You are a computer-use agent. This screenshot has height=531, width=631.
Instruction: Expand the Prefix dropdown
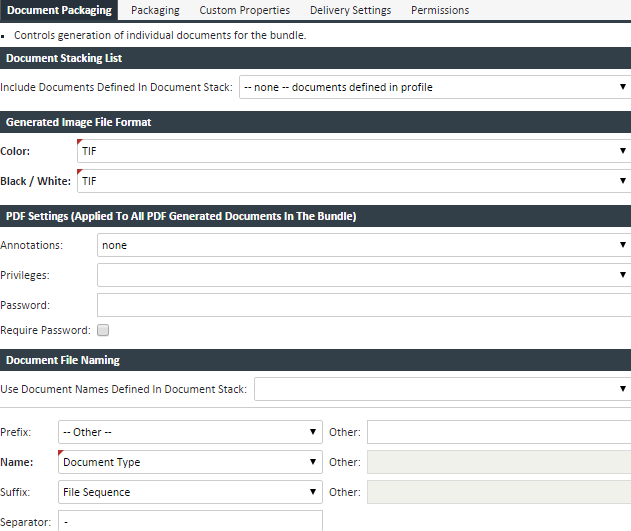(190, 432)
